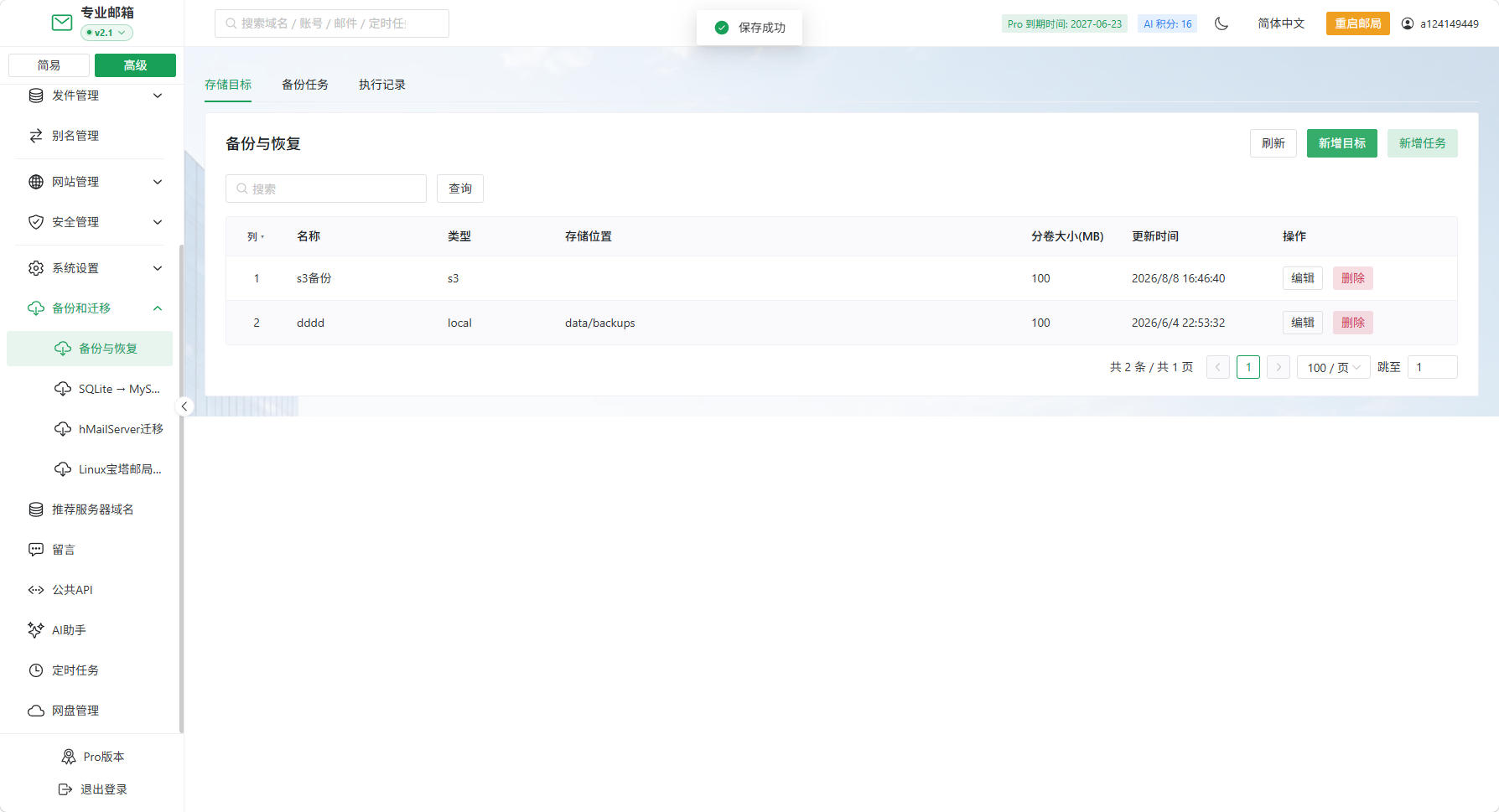Click the 别名管理 swap arrows icon
The width and height of the screenshot is (1499, 812).
36,136
